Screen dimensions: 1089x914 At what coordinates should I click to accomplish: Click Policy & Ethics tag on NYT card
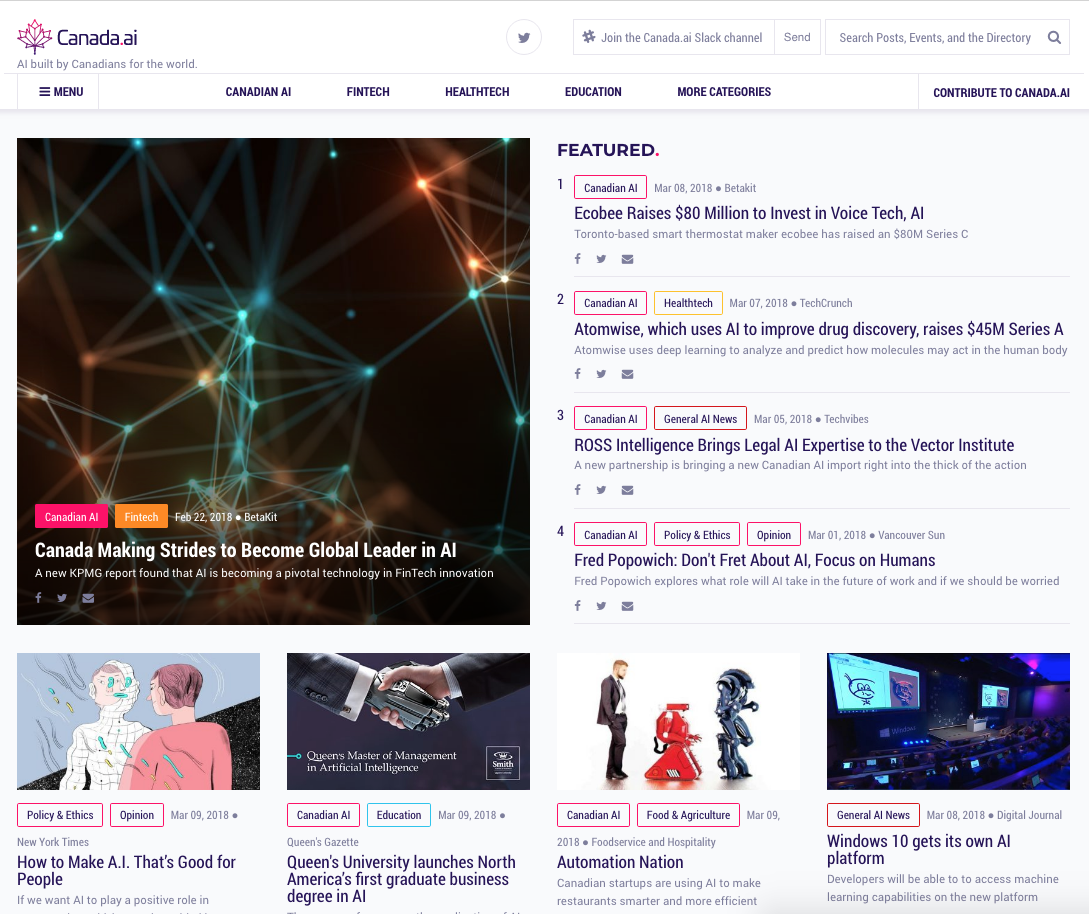(x=60, y=815)
